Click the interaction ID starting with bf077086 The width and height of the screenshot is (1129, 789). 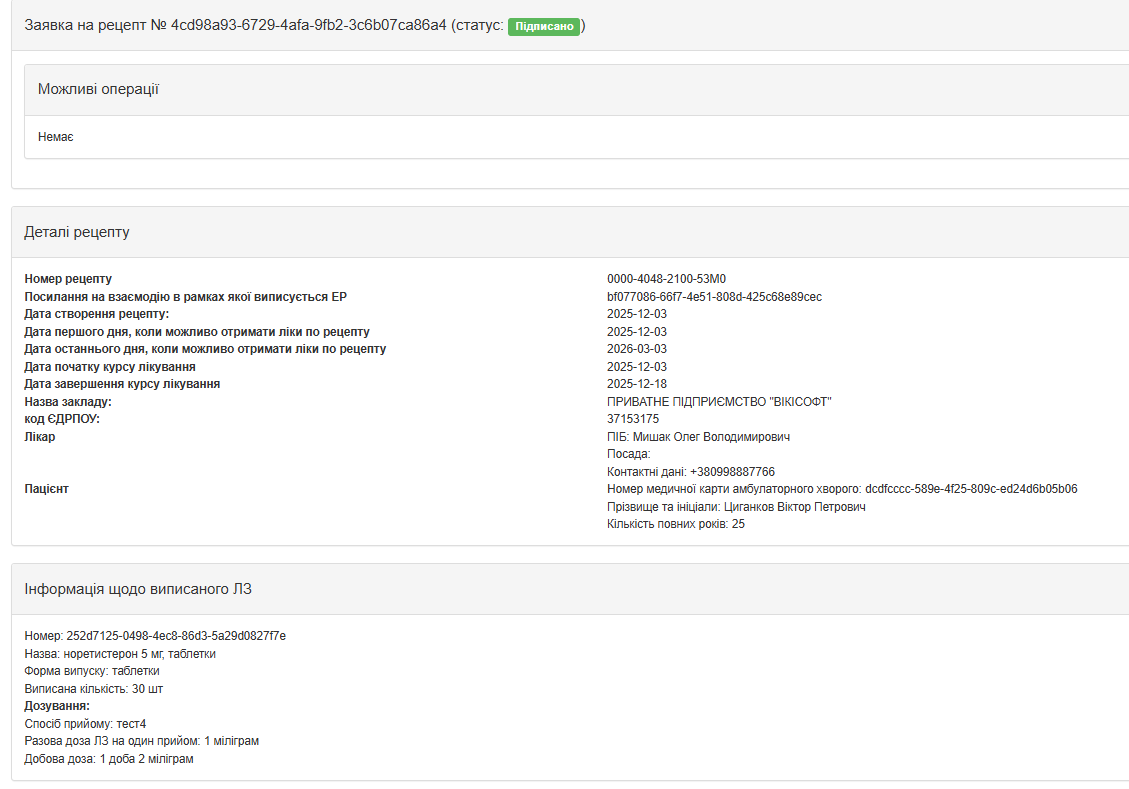point(714,297)
